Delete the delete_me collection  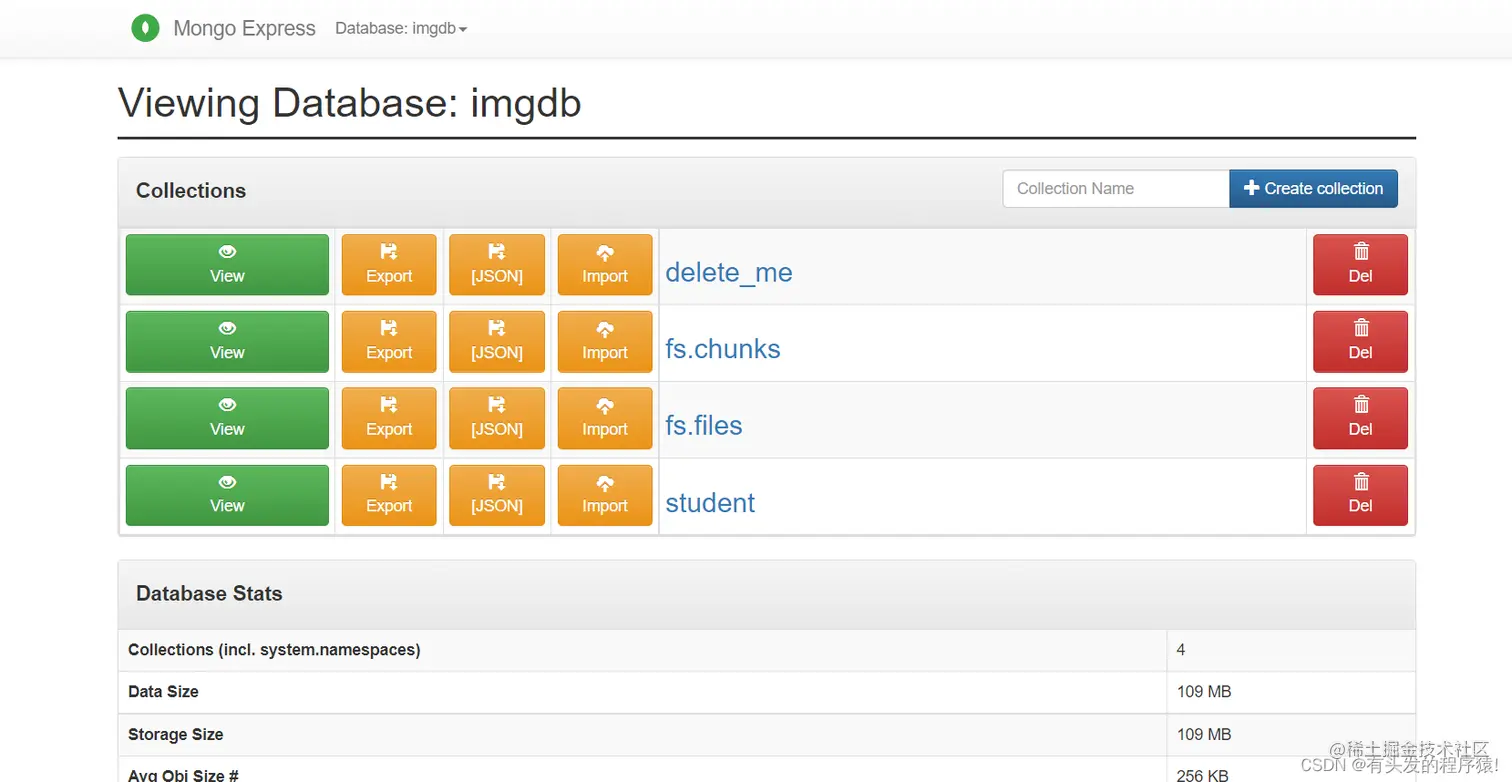[1360, 265]
